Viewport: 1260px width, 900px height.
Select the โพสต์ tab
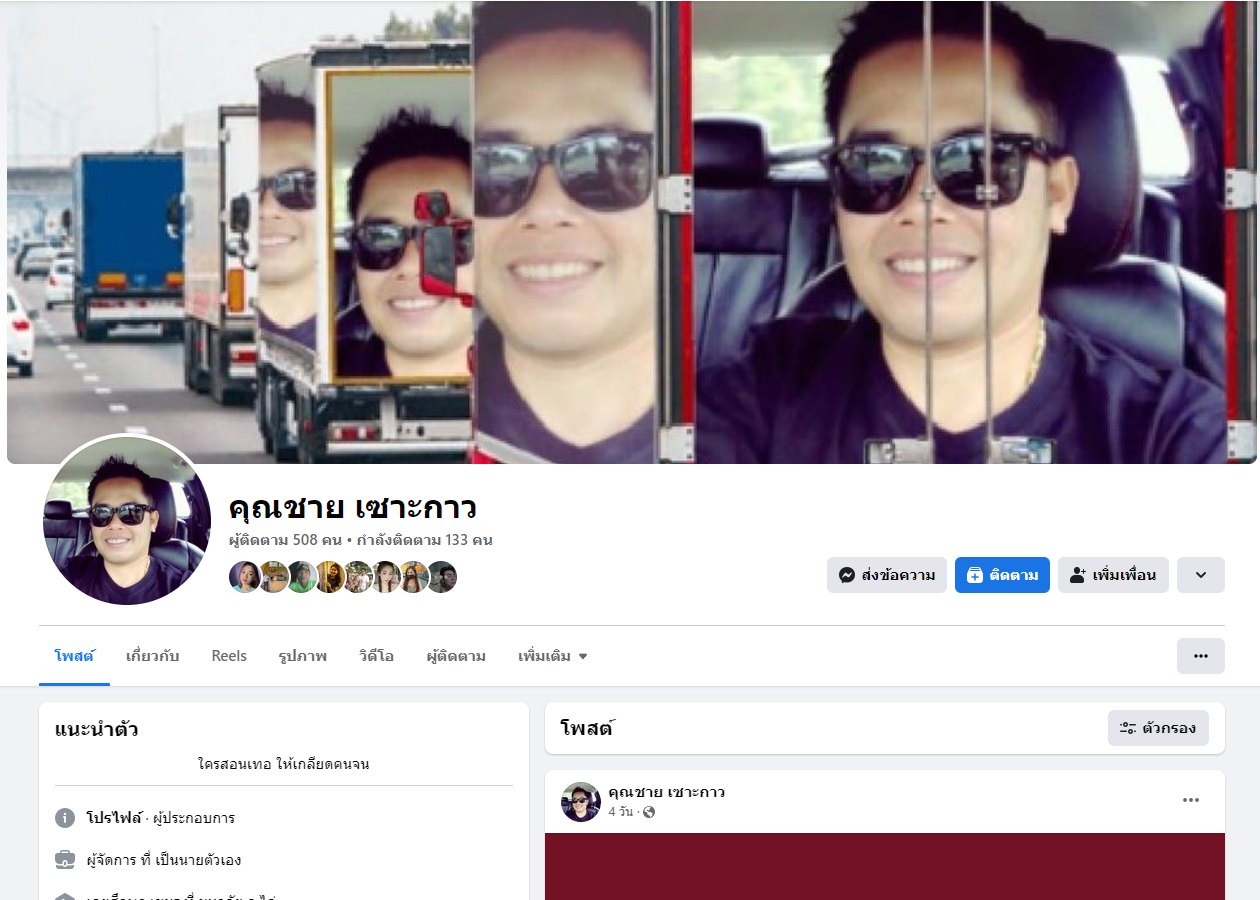74,656
